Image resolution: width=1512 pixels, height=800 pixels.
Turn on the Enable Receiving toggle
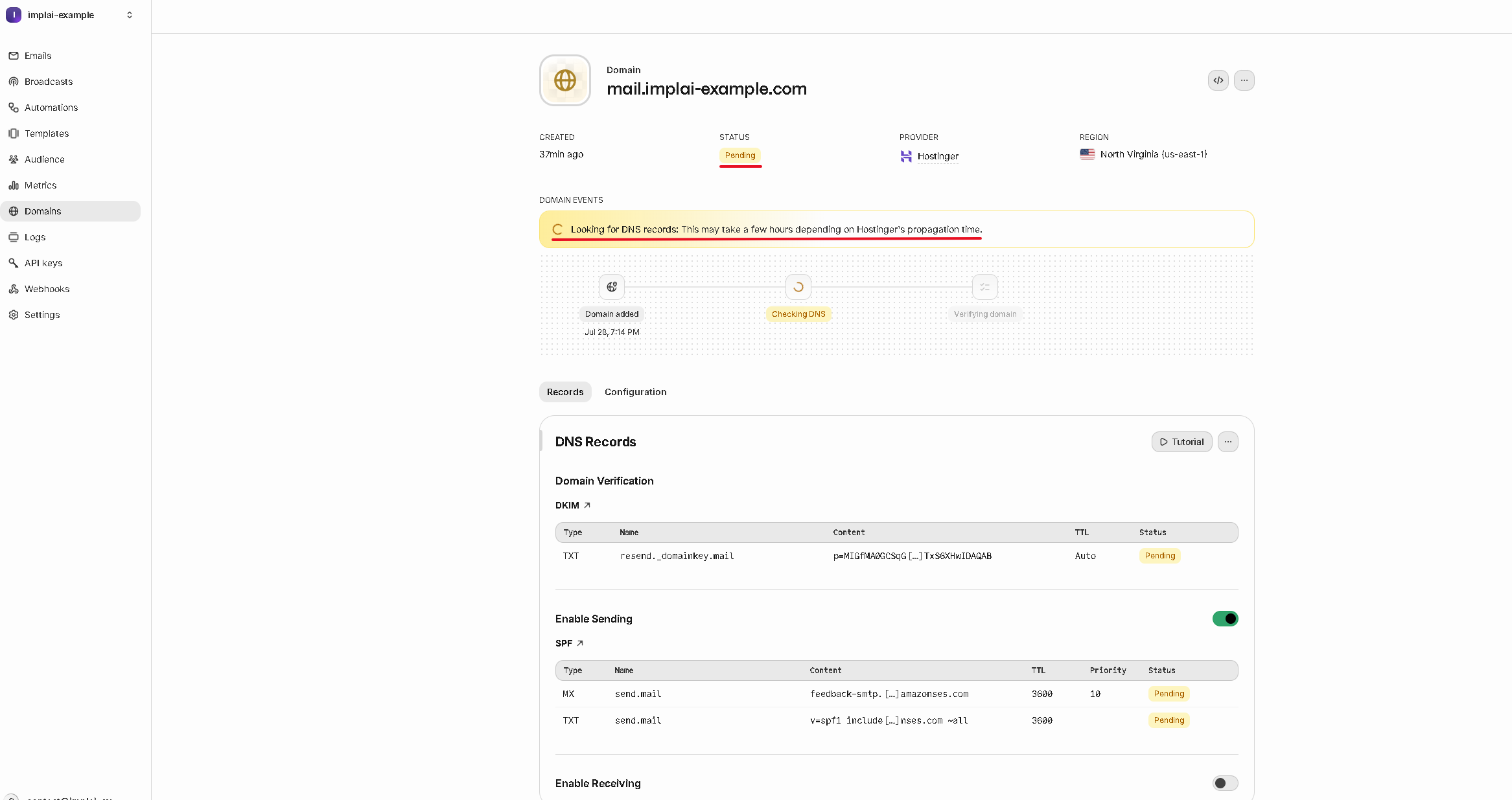point(1226,783)
